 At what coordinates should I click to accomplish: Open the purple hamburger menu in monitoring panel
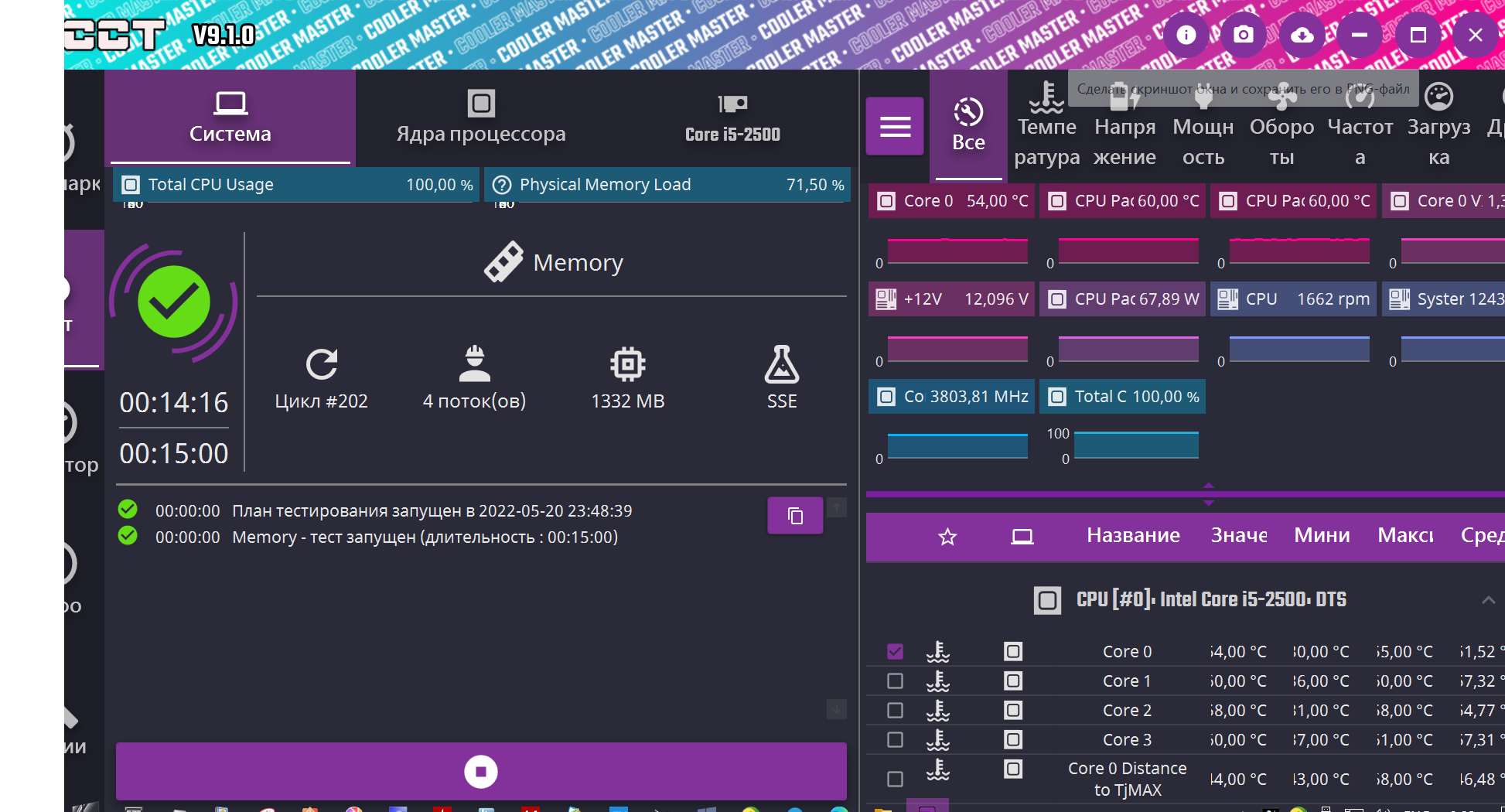tap(895, 126)
